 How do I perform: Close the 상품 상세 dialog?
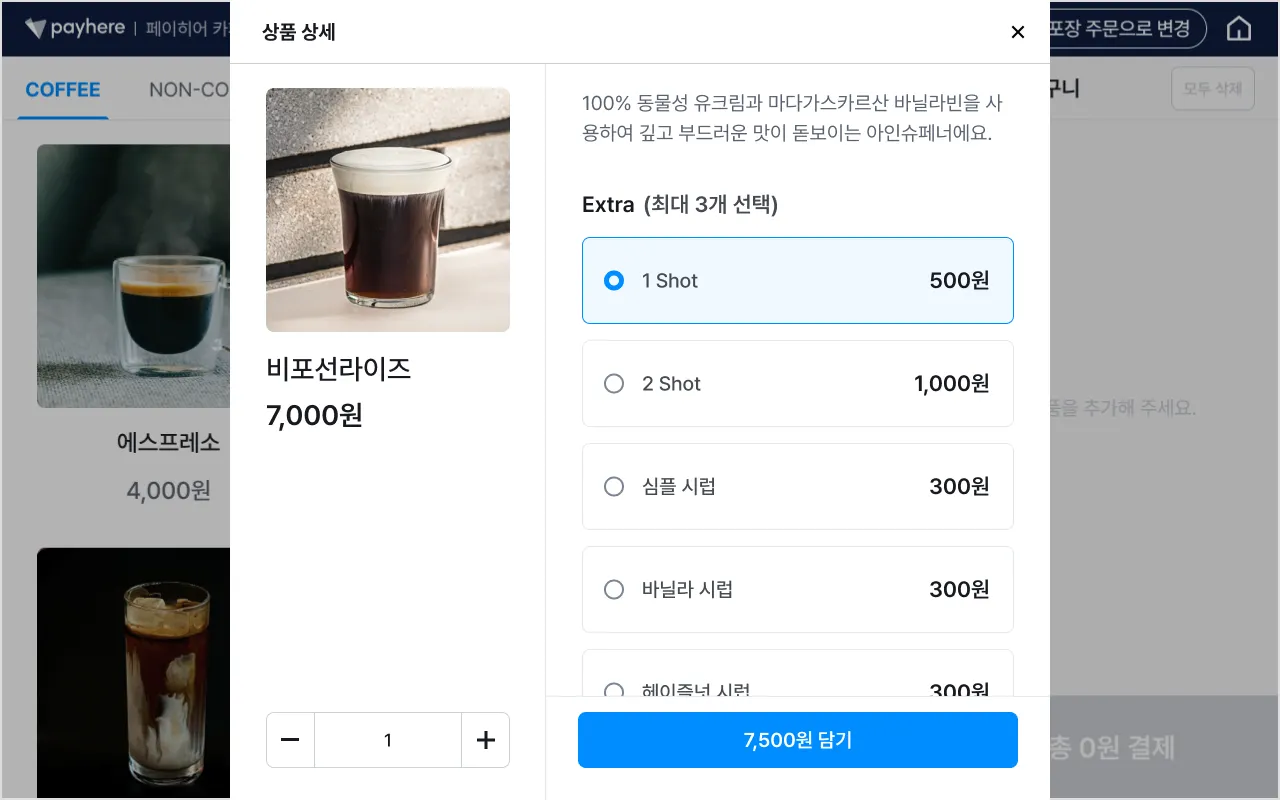pos(1018,32)
